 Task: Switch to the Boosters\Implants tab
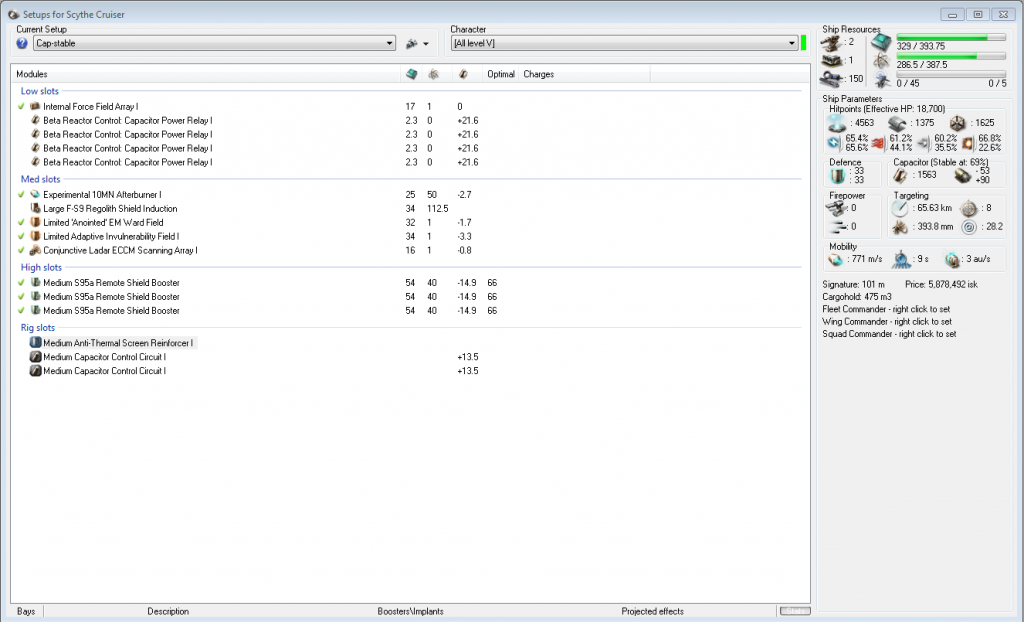(x=410, y=611)
